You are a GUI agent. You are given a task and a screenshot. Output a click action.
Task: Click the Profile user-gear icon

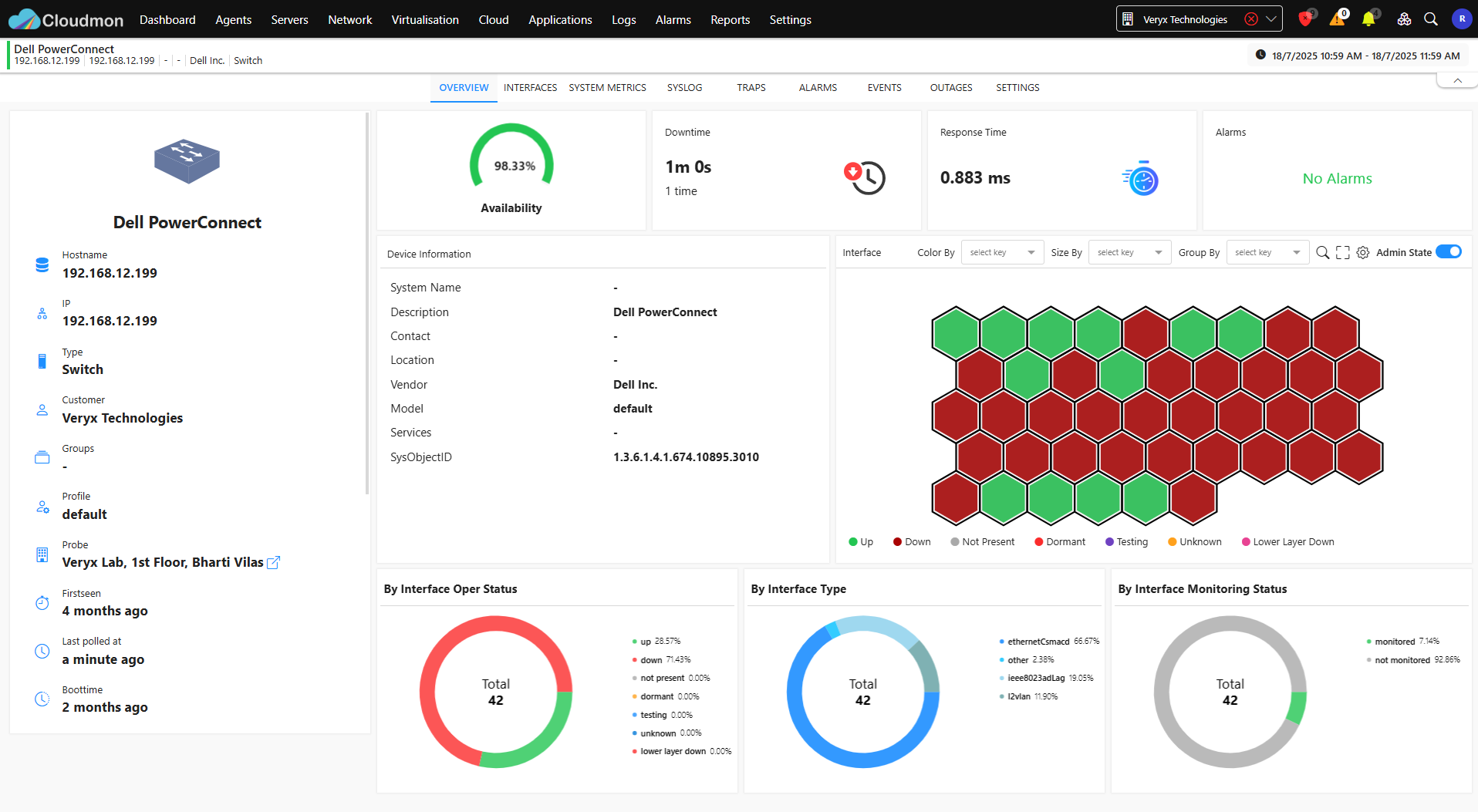42,507
